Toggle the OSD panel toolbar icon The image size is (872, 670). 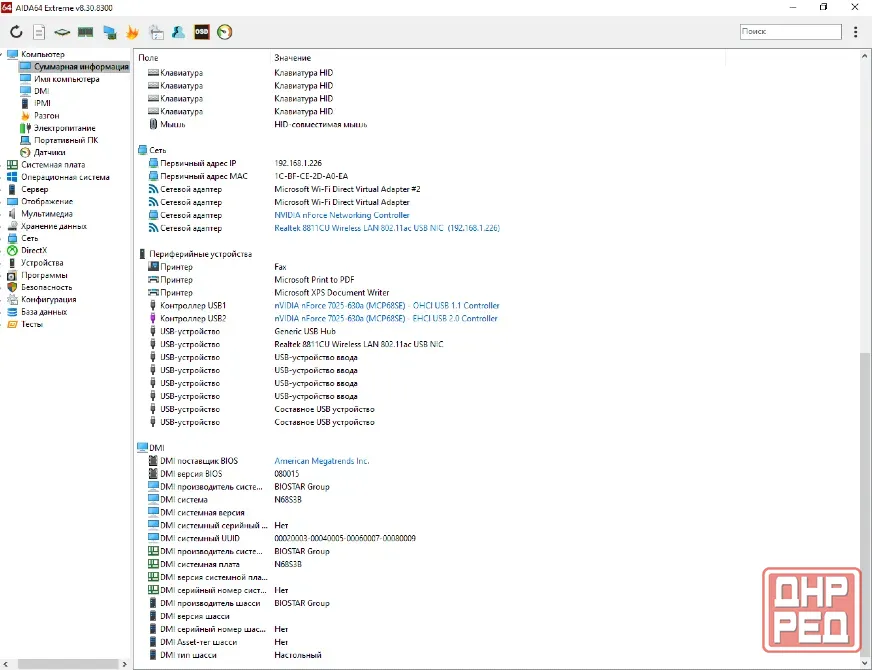(201, 32)
